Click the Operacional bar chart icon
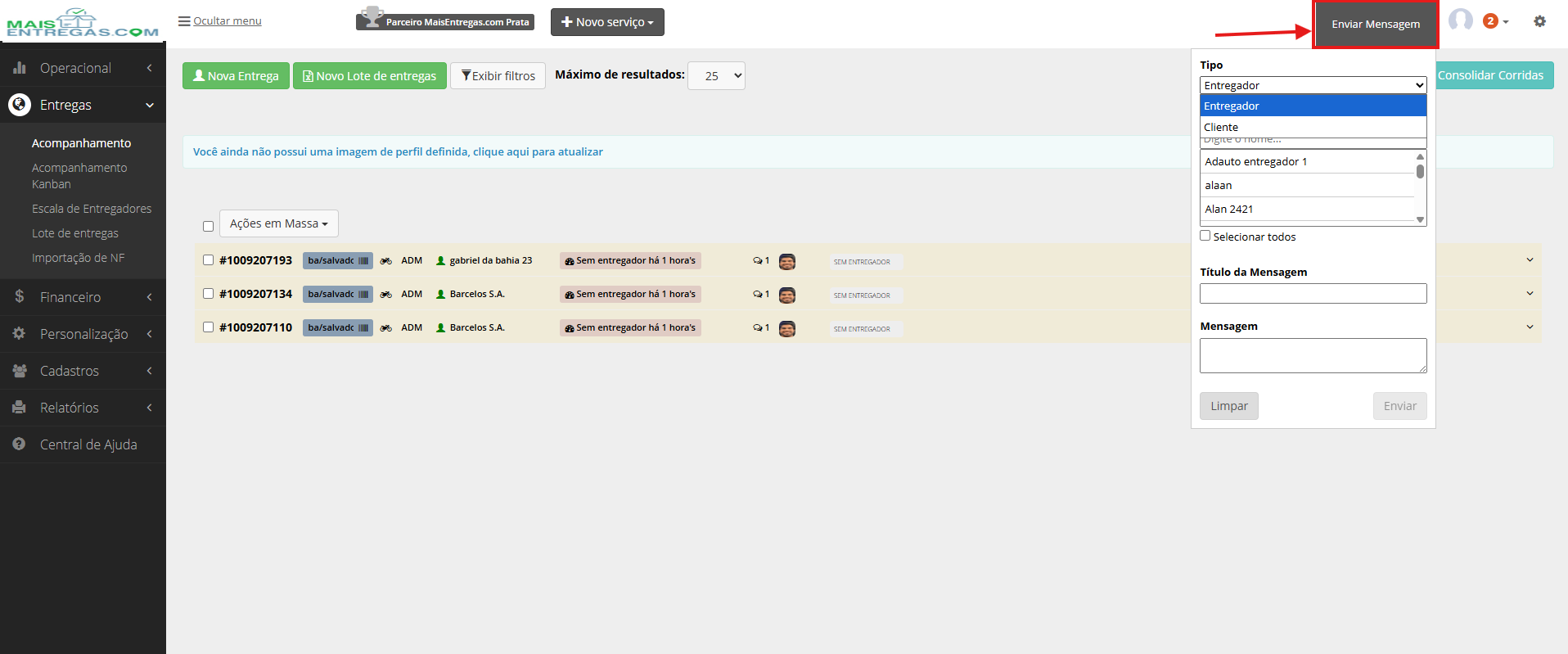This screenshot has width=1568, height=654. [20, 68]
